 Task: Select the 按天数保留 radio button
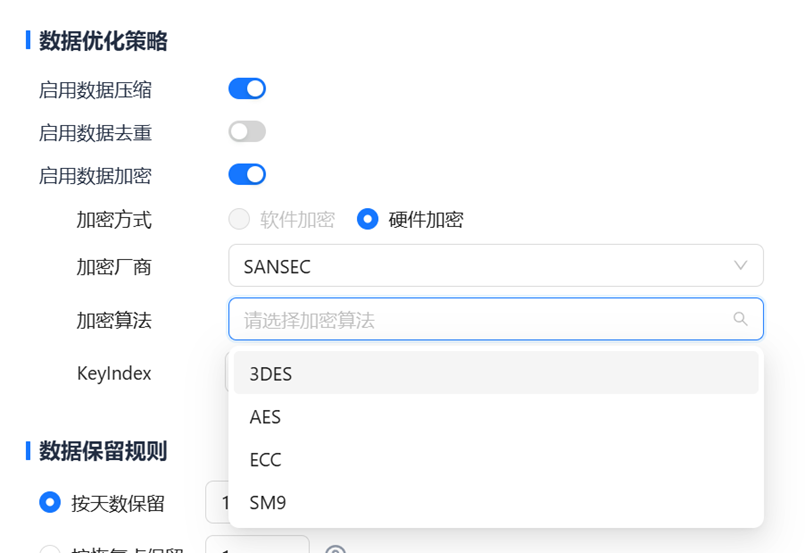50,503
